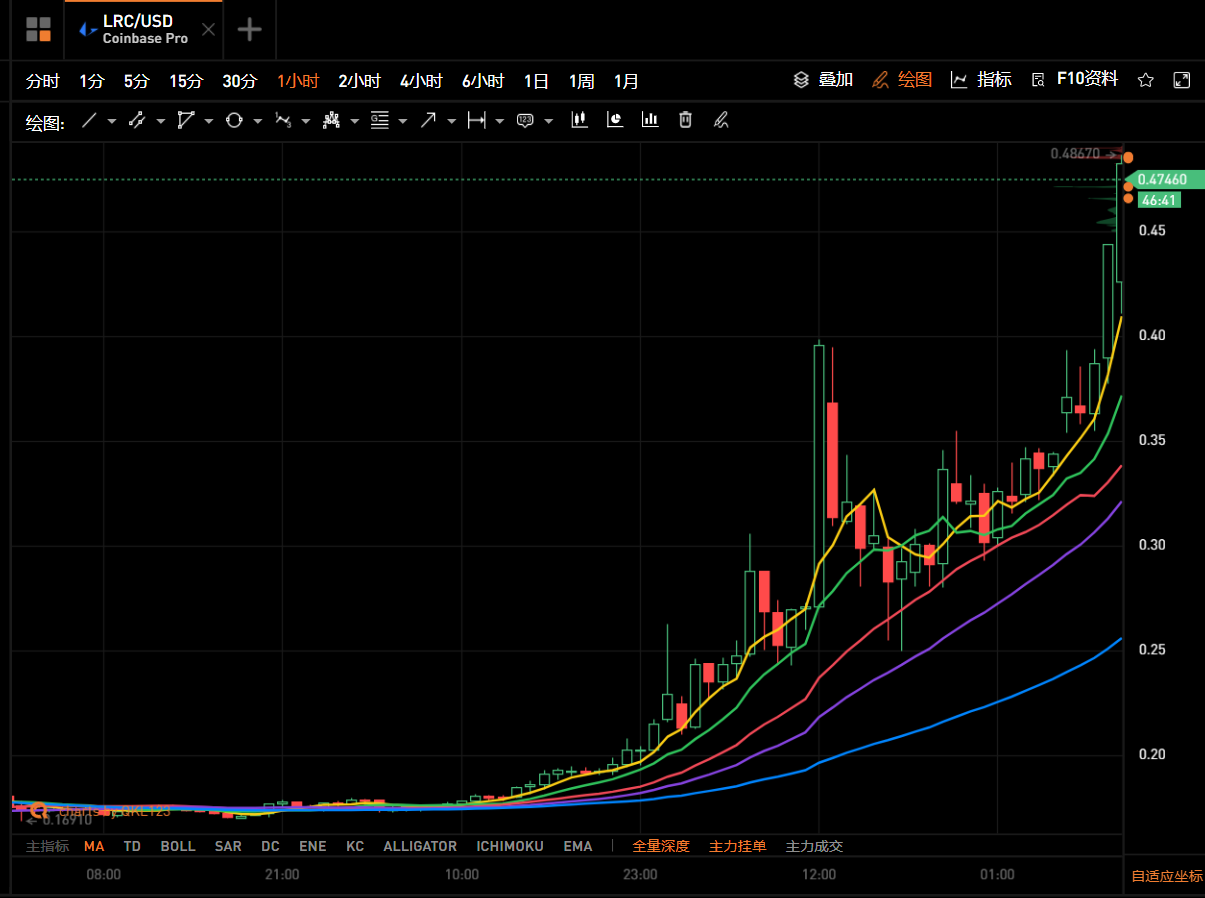The height and width of the screenshot is (898, 1205).
Task: Expand the text annotation tool dropdown arrow
Action: coord(548,122)
